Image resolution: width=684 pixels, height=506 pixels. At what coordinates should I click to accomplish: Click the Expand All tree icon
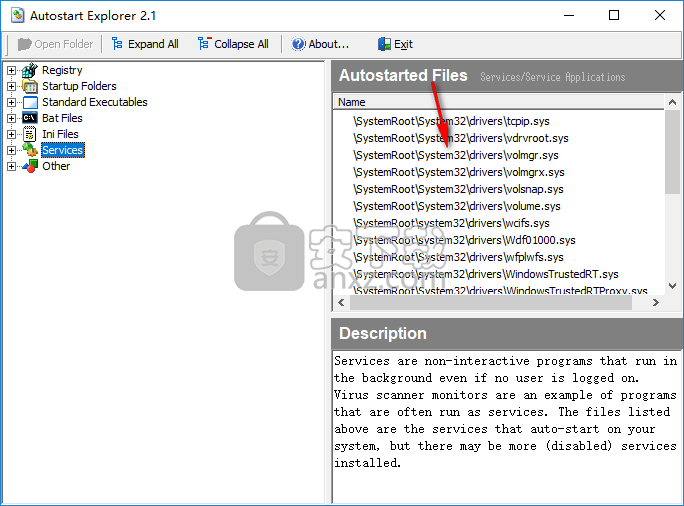click(117, 44)
